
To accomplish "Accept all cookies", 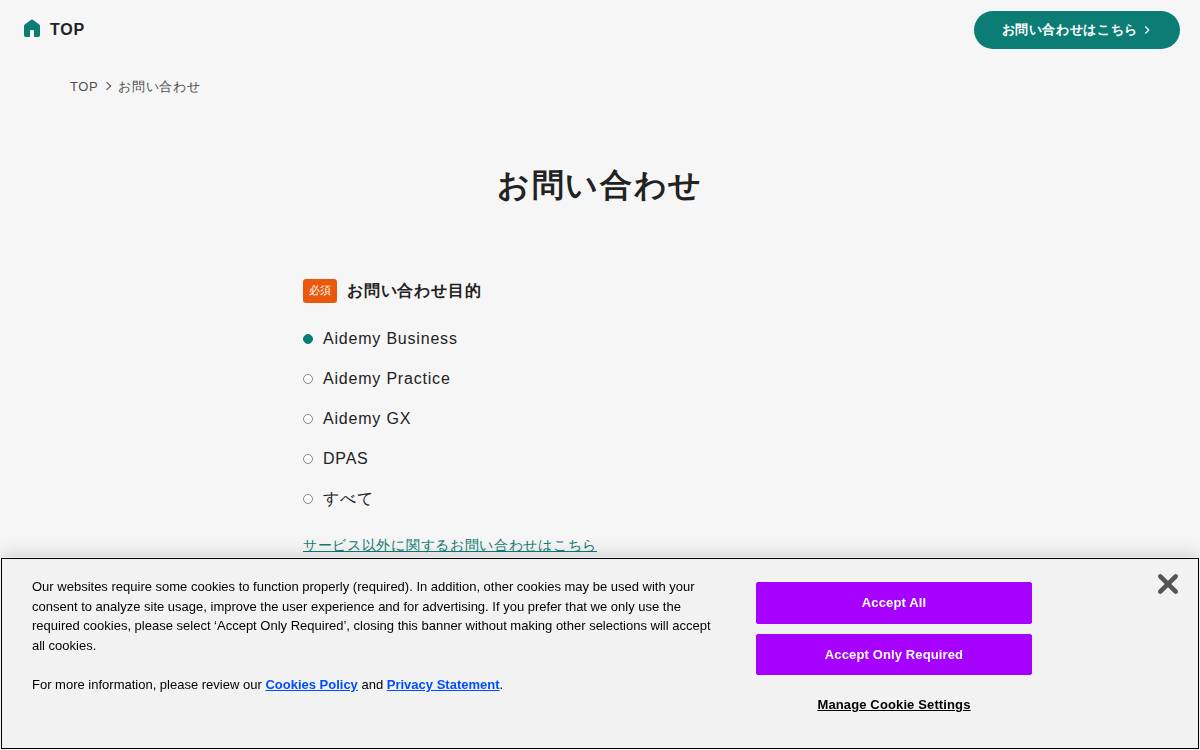I will (894, 603).
